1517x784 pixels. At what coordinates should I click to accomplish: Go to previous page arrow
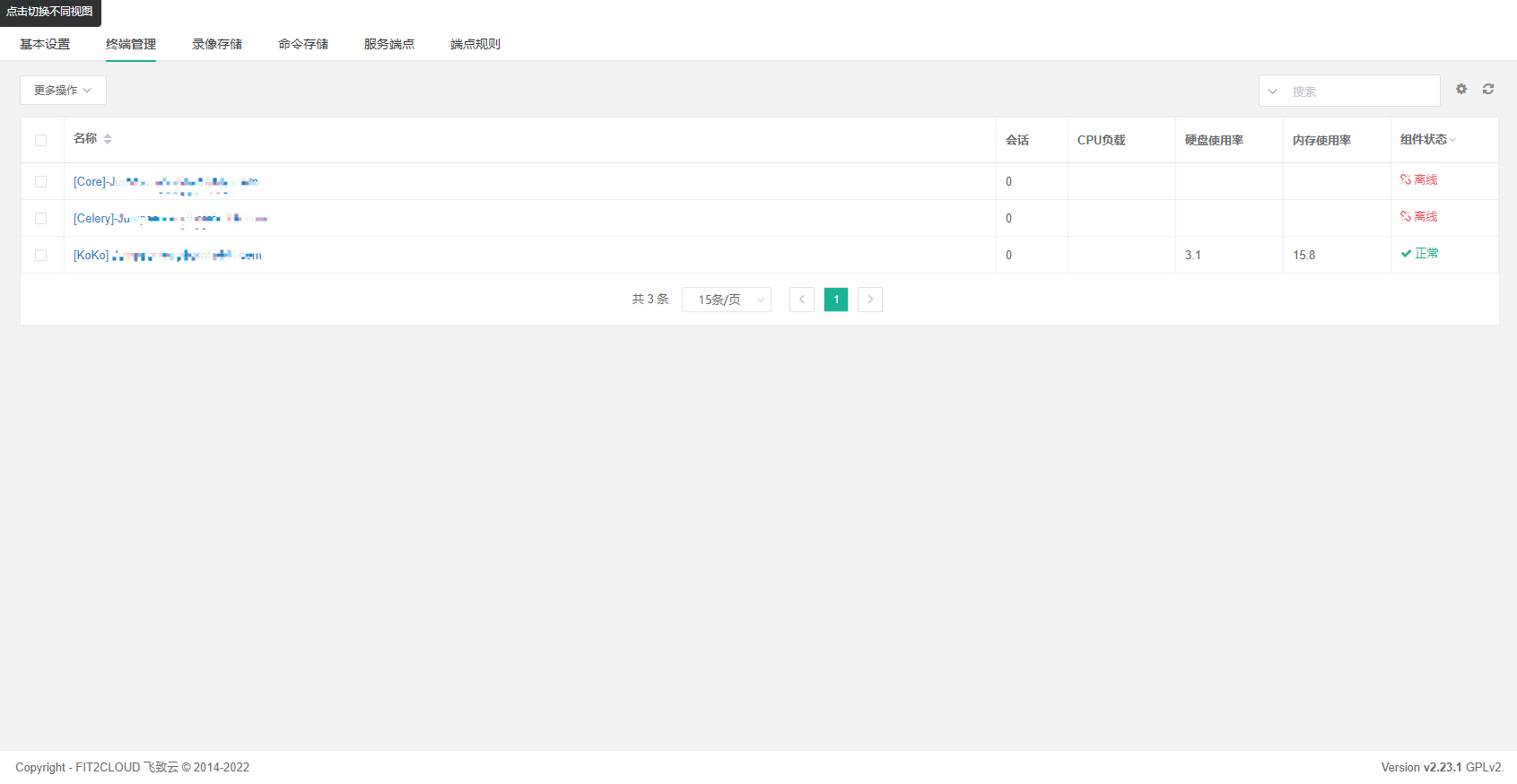pos(802,300)
